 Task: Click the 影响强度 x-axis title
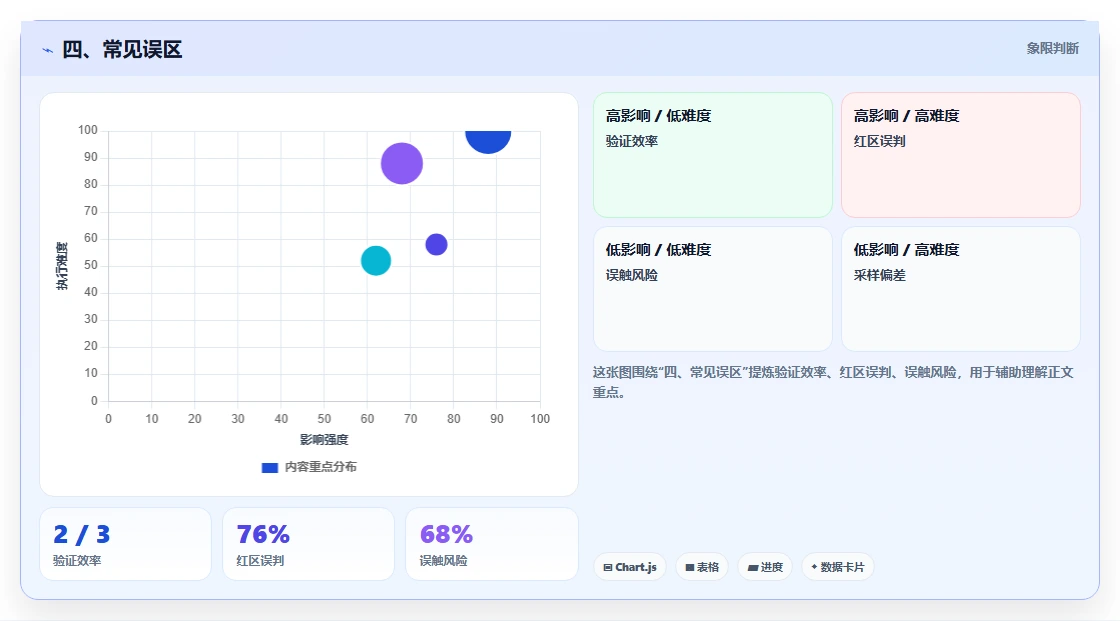(x=324, y=439)
